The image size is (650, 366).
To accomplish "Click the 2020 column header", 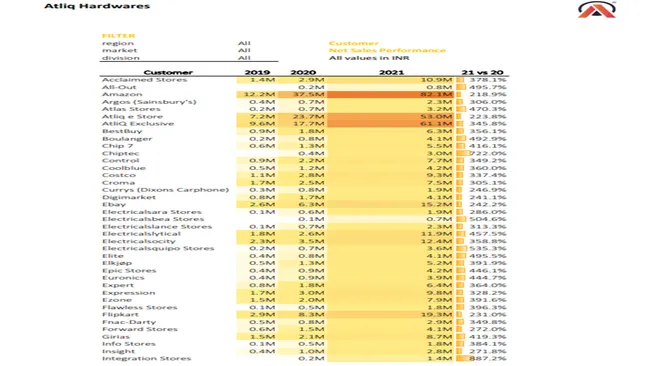I will pyautogui.click(x=303, y=72).
